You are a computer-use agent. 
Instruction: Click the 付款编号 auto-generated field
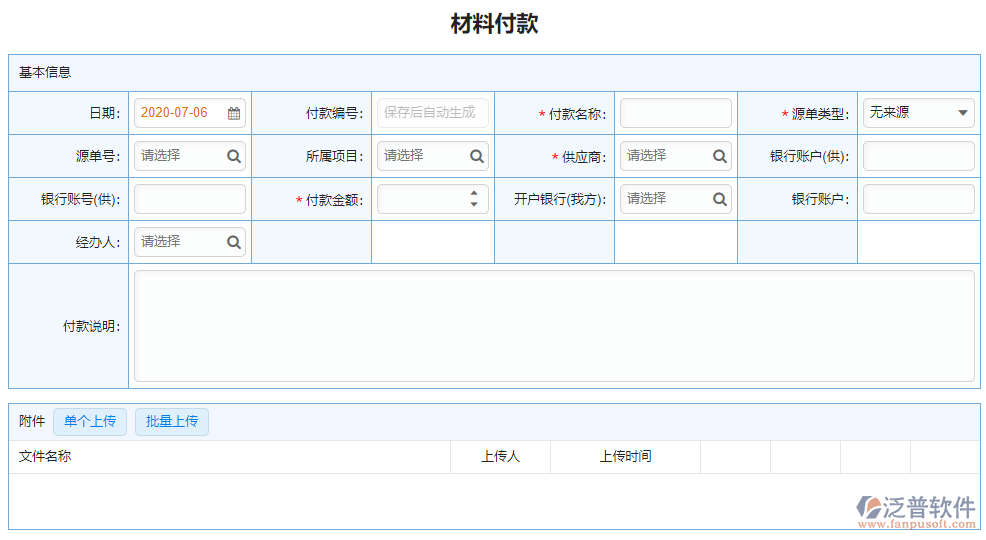click(x=432, y=113)
